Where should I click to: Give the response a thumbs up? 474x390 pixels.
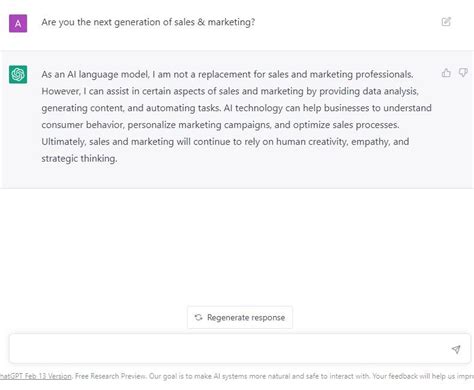coord(446,73)
